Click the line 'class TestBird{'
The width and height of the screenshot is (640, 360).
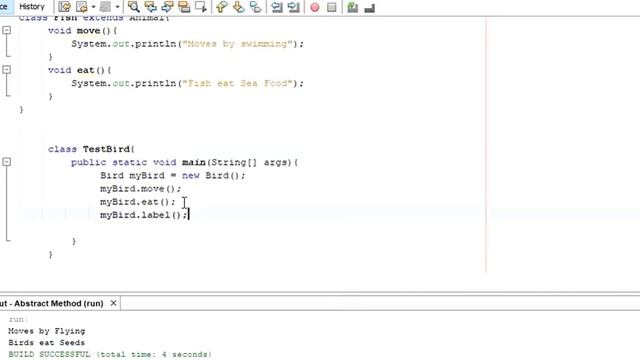click(x=91, y=149)
